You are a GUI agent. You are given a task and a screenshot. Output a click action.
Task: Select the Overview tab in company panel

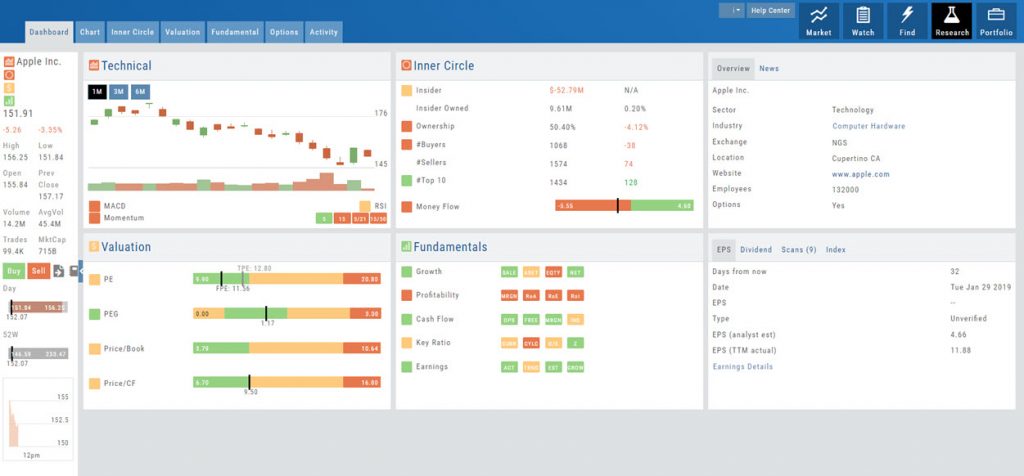pyautogui.click(x=733, y=69)
